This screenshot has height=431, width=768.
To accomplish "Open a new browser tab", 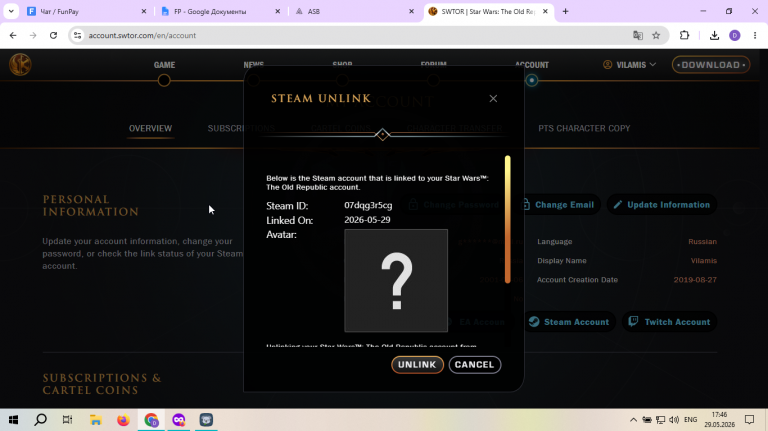I will pyautogui.click(x=566, y=11).
